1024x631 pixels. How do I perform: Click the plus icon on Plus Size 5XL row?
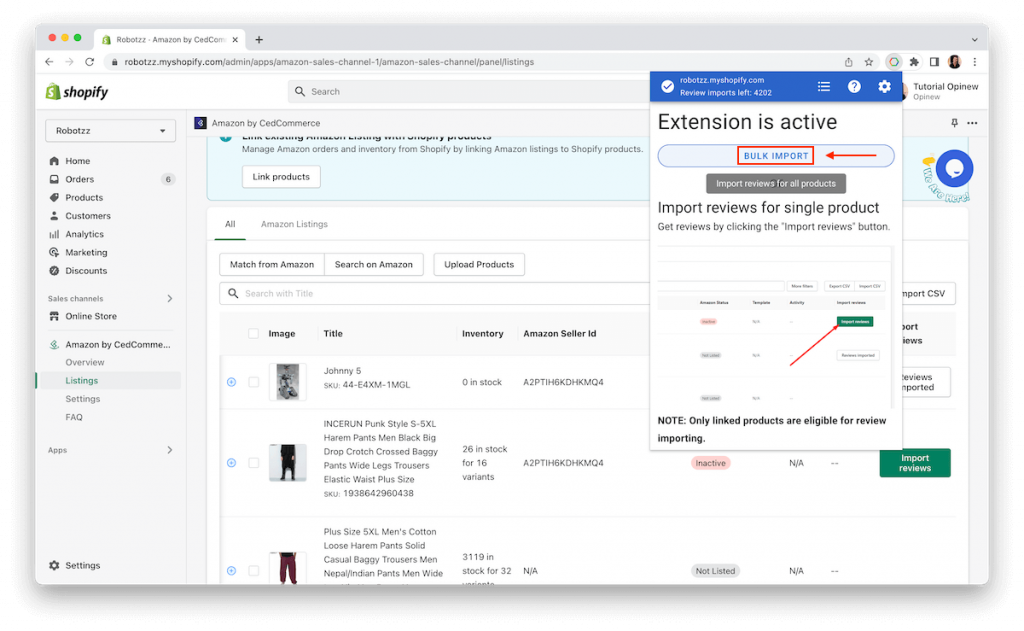pos(231,571)
